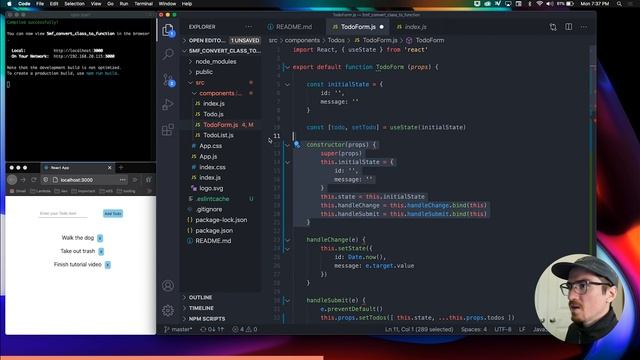Reload the page in the browser window
This screenshot has width=640, height=360.
click(34, 180)
